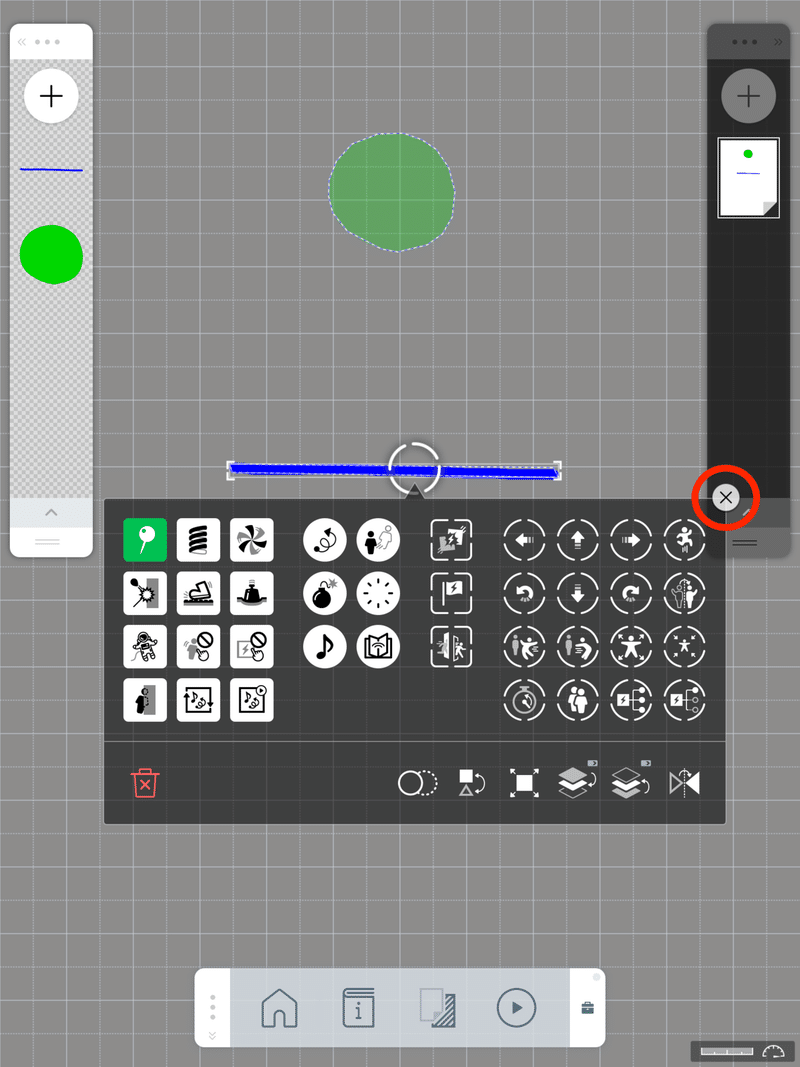Select the green pushpin behavior
This screenshot has width=800, height=1067.
click(145, 540)
